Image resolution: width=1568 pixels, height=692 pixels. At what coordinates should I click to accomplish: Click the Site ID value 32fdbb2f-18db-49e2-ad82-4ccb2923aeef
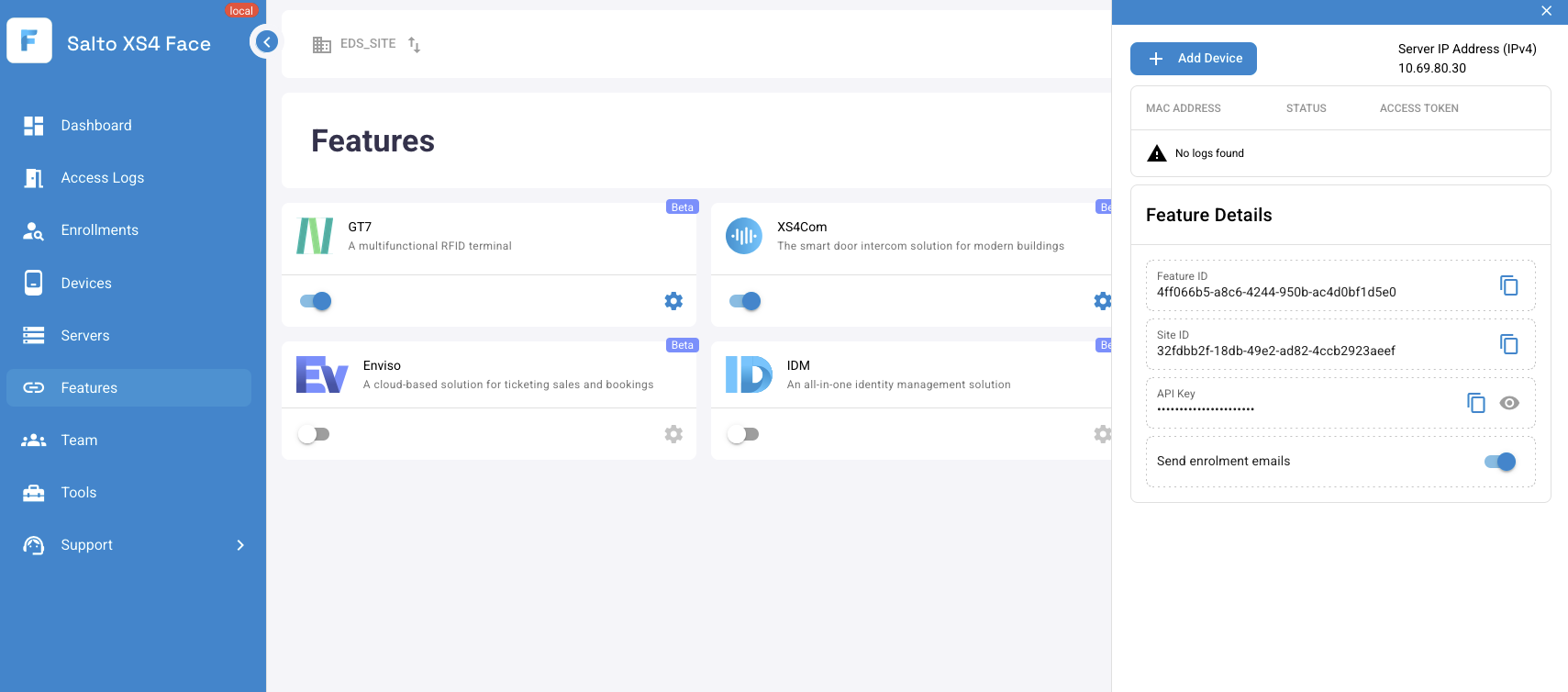point(1276,352)
